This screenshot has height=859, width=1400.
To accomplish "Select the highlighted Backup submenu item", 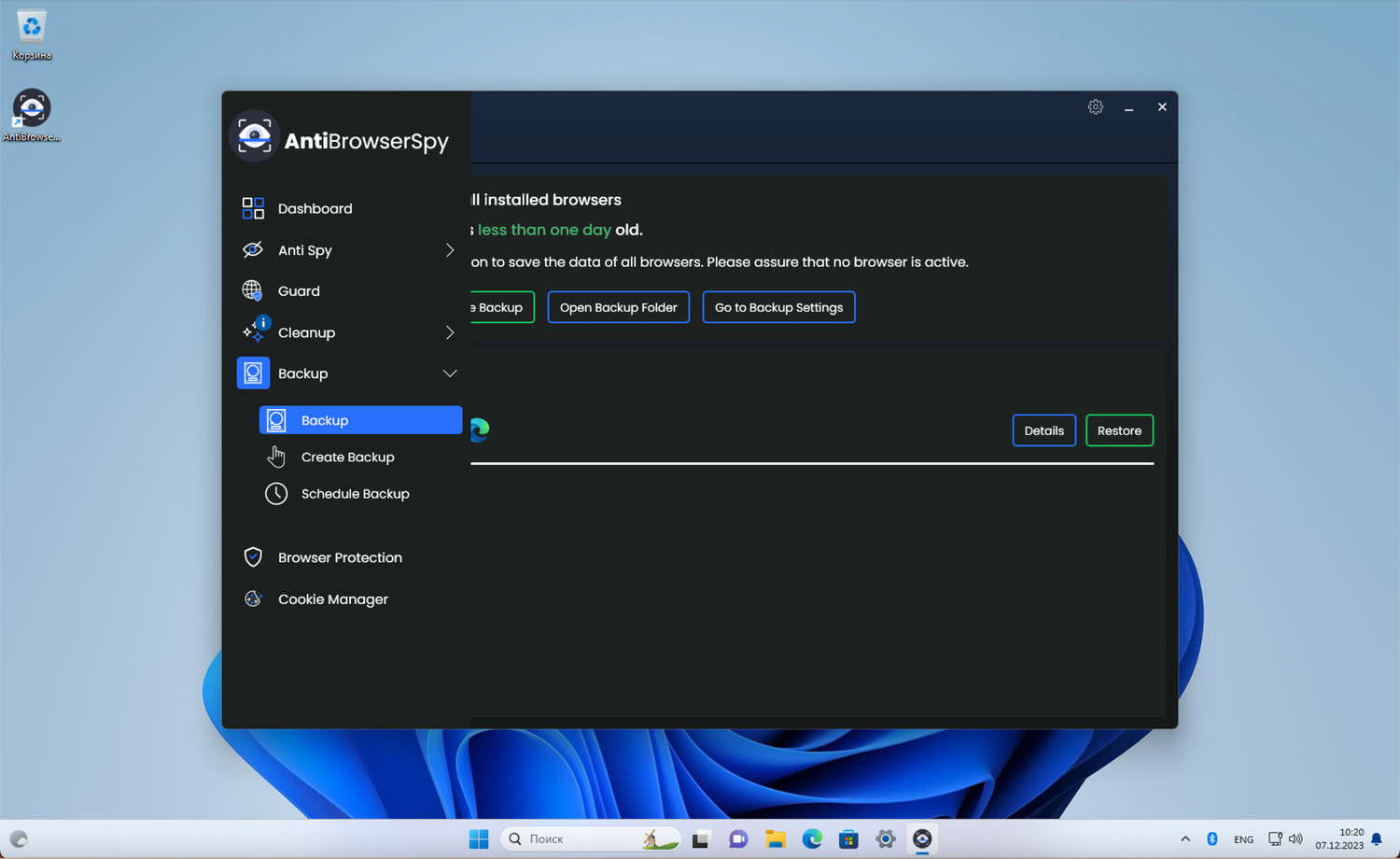I will [360, 420].
